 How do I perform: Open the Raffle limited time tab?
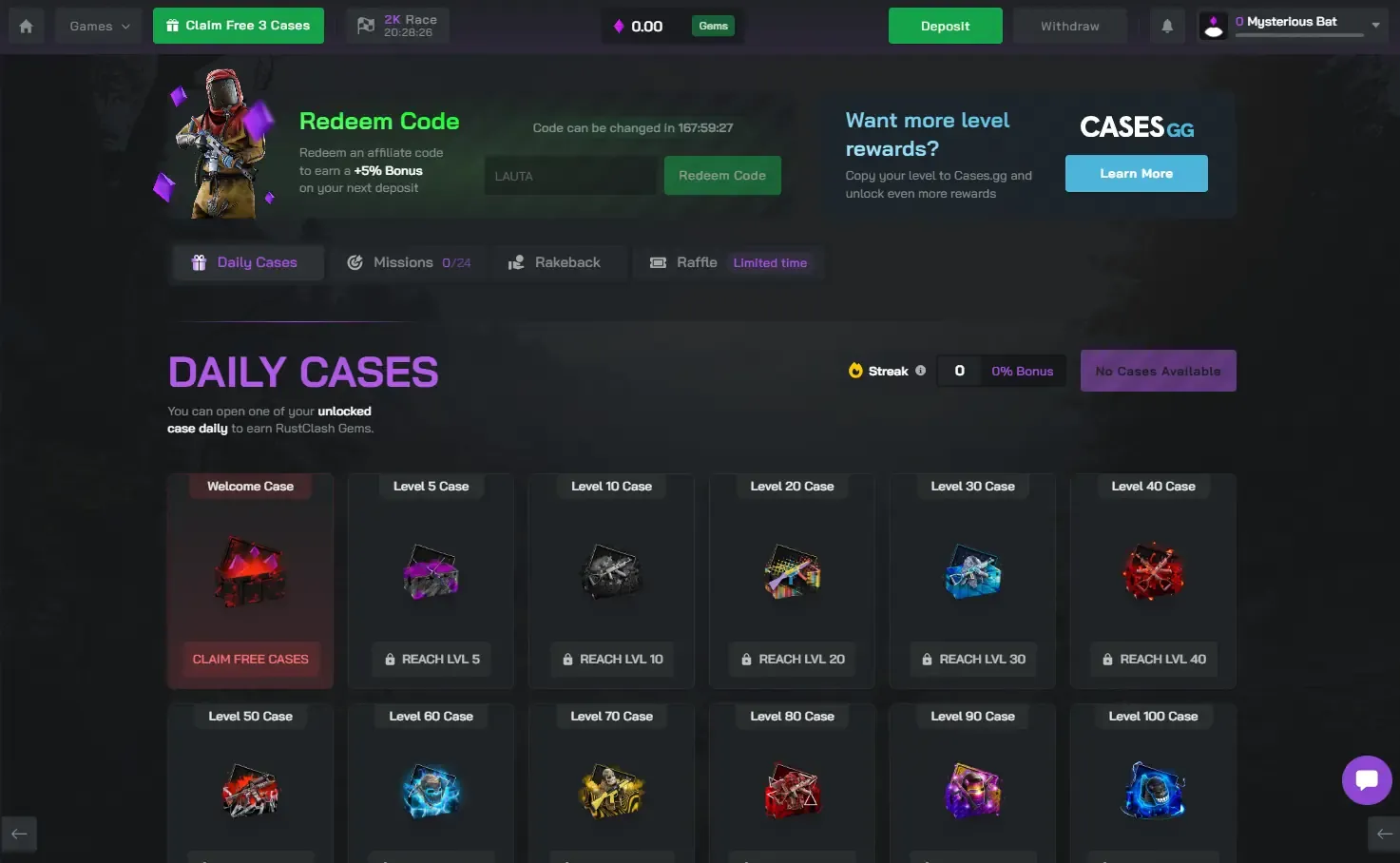point(728,262)
